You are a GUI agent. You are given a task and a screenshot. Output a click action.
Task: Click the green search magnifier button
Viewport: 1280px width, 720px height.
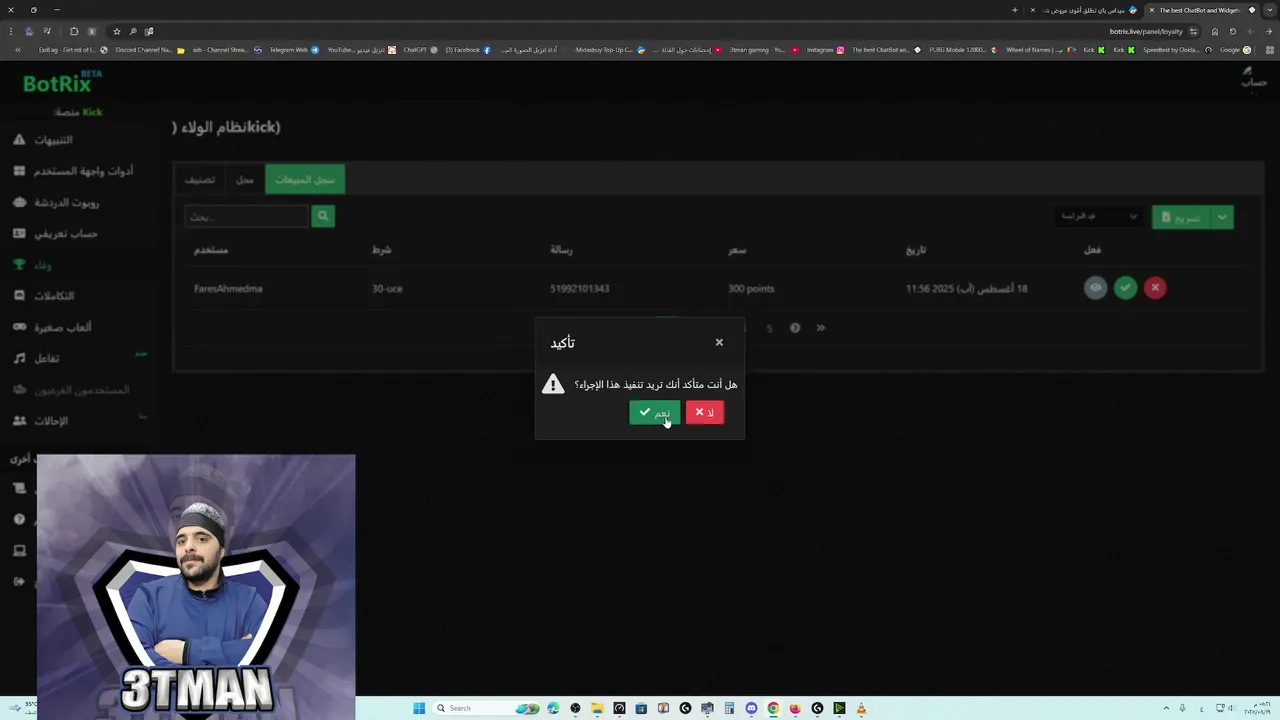click(x=323, y=216)
